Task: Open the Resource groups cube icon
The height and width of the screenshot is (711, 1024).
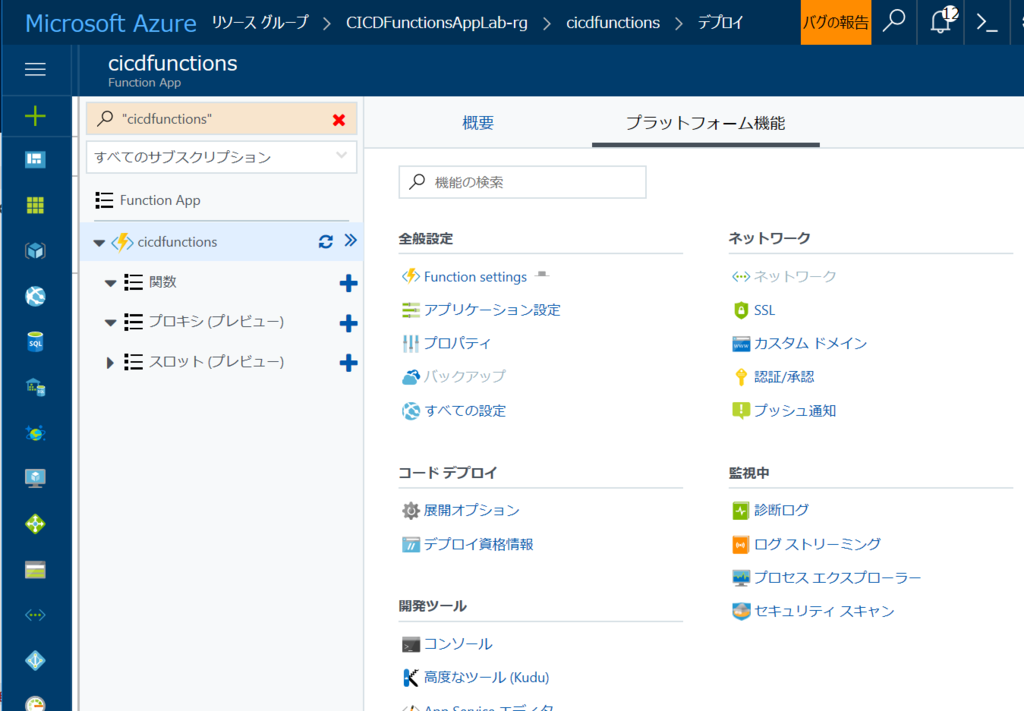Action: point(35,251)
